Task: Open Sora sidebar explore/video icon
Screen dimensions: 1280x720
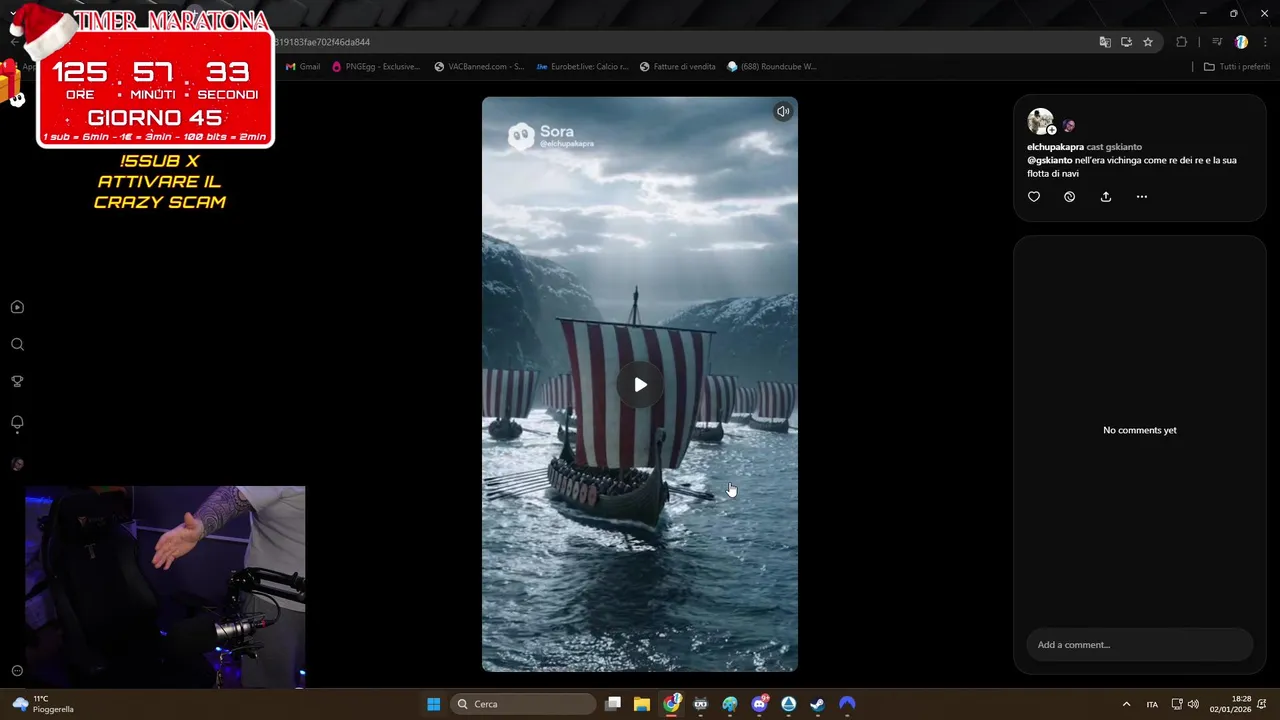Action: click(x=17, y=307)
